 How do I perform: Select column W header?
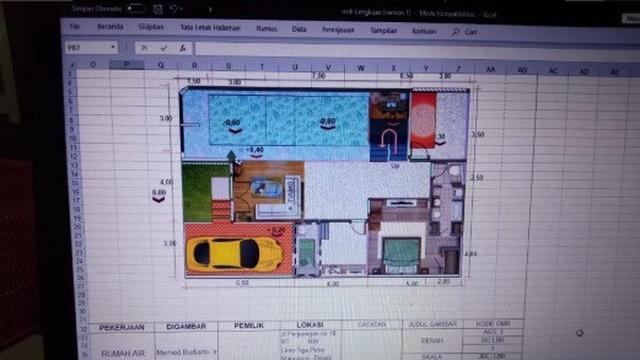point(361,68)
